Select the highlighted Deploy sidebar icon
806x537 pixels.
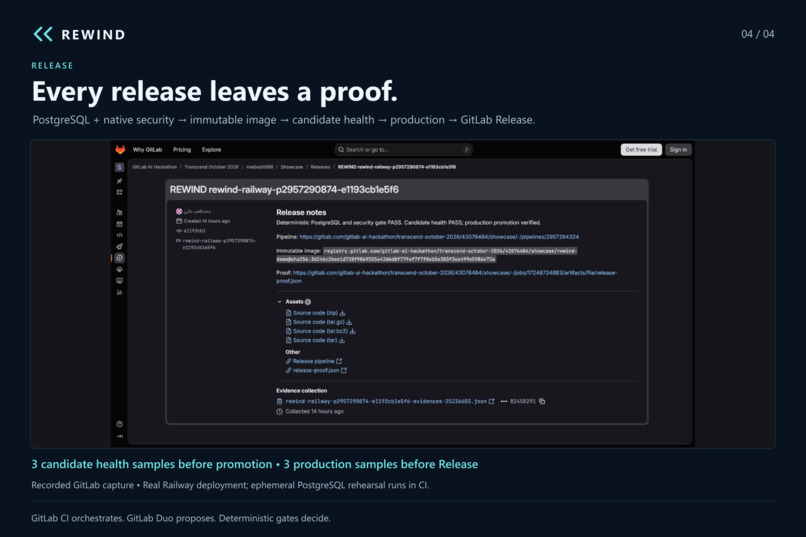coord(119,258)
